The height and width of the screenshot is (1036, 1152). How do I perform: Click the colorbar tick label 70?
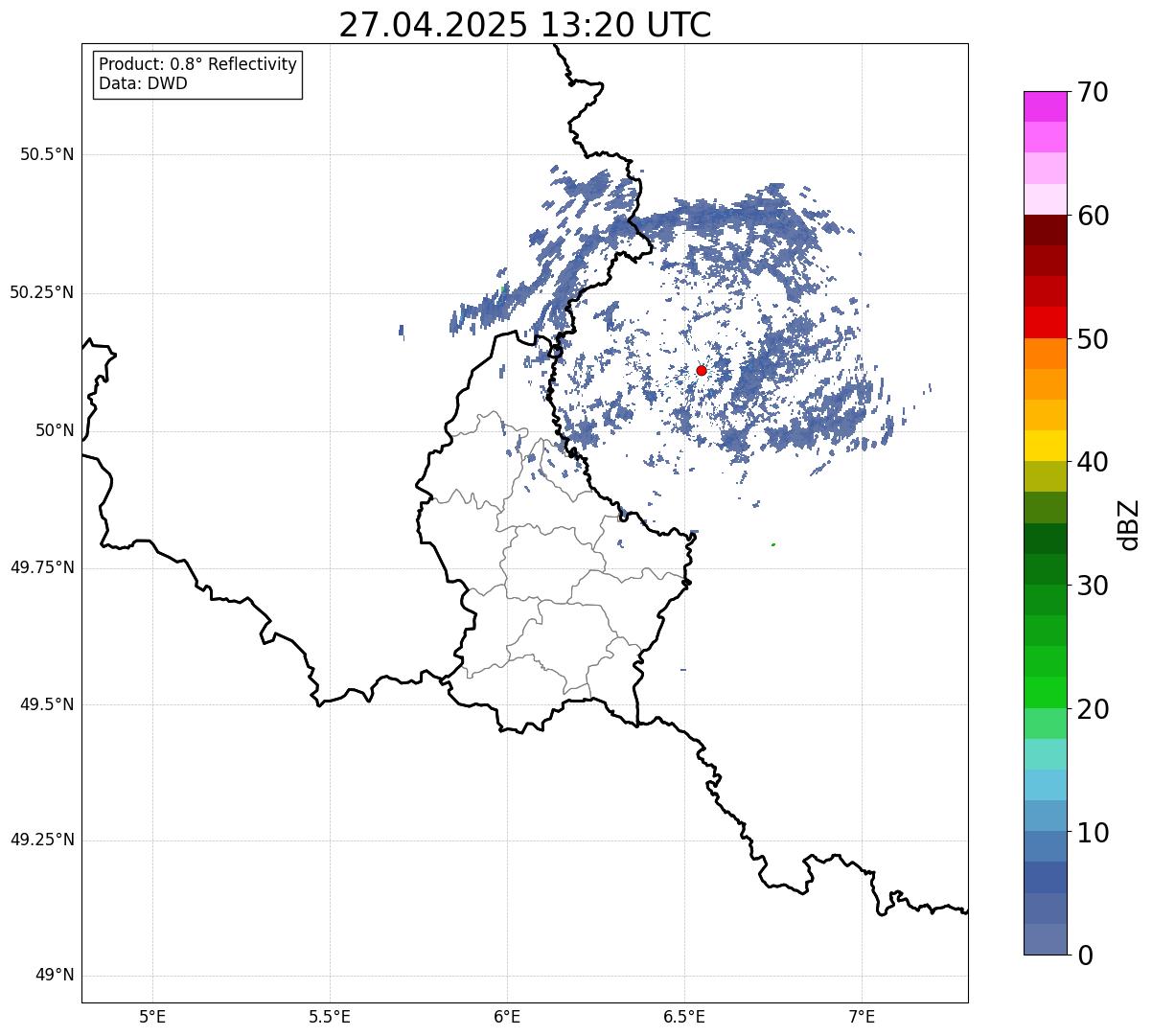[1093, 92]
